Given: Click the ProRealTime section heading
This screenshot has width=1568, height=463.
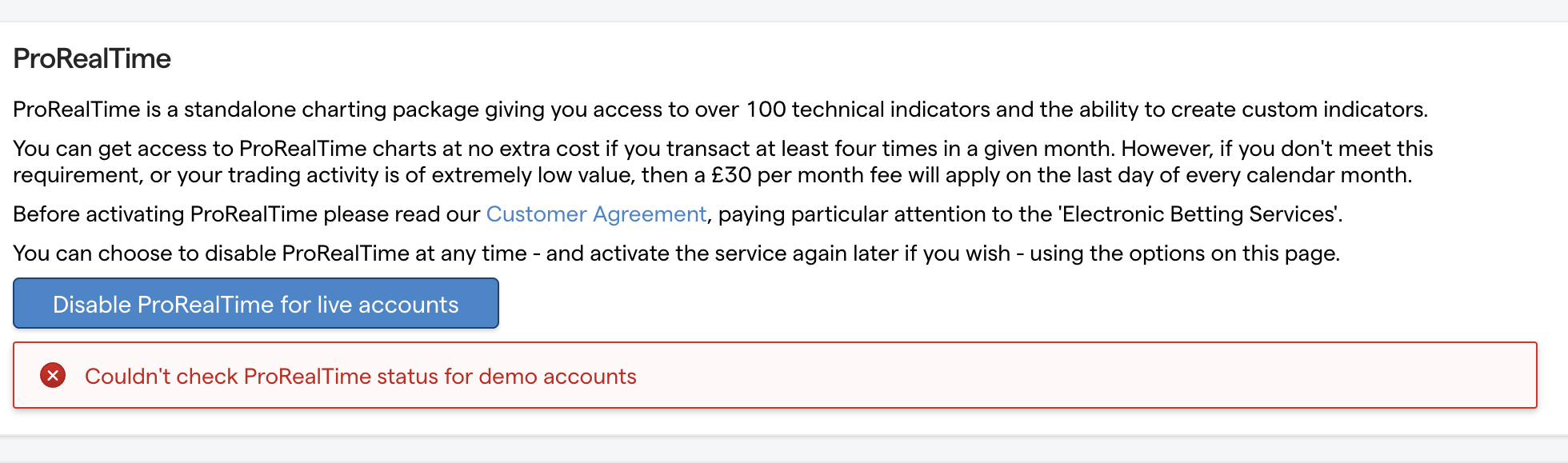Looking at the screenshot, I should 92,58.
